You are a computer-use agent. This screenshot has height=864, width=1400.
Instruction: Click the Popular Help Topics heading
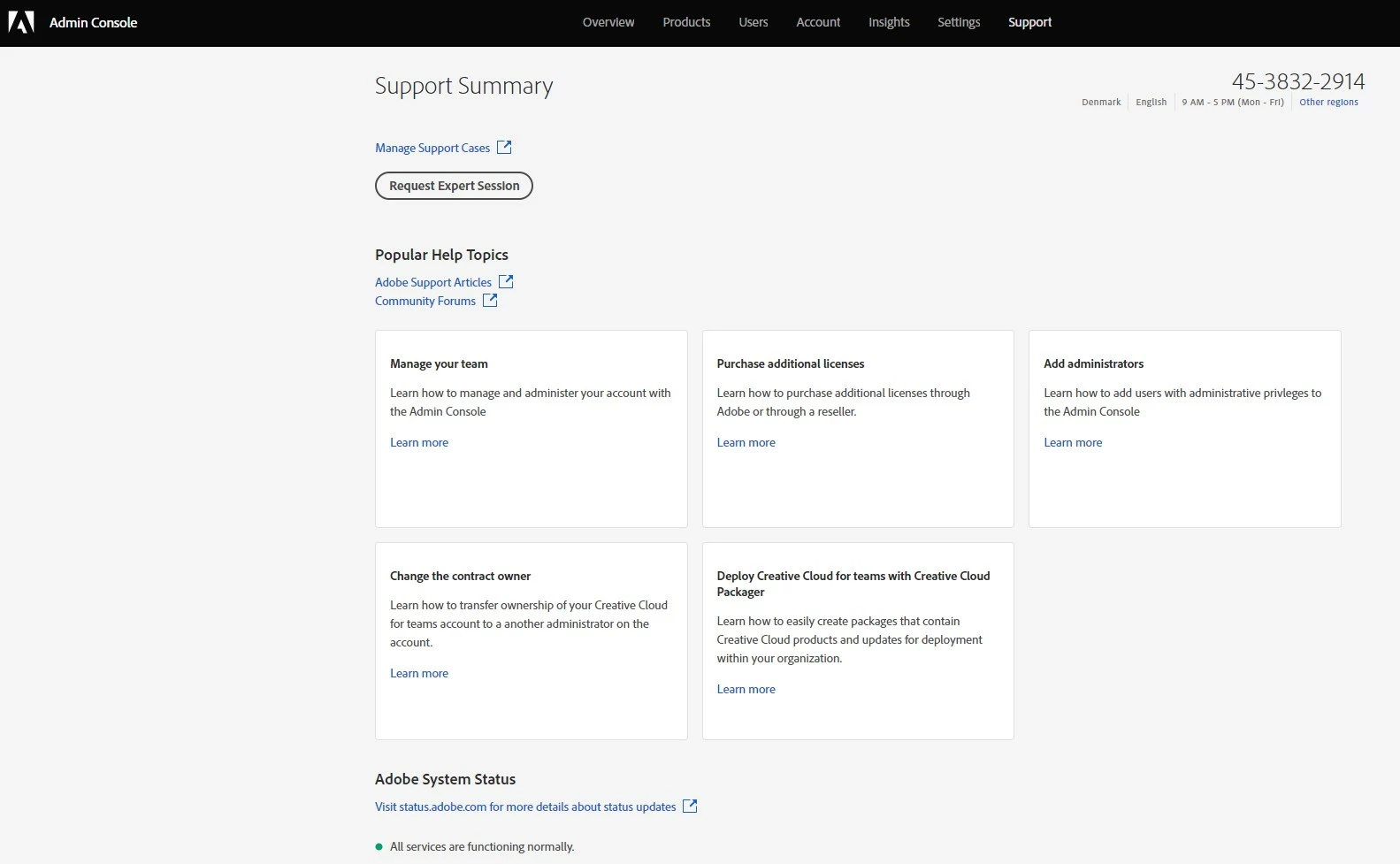(441, 255)
